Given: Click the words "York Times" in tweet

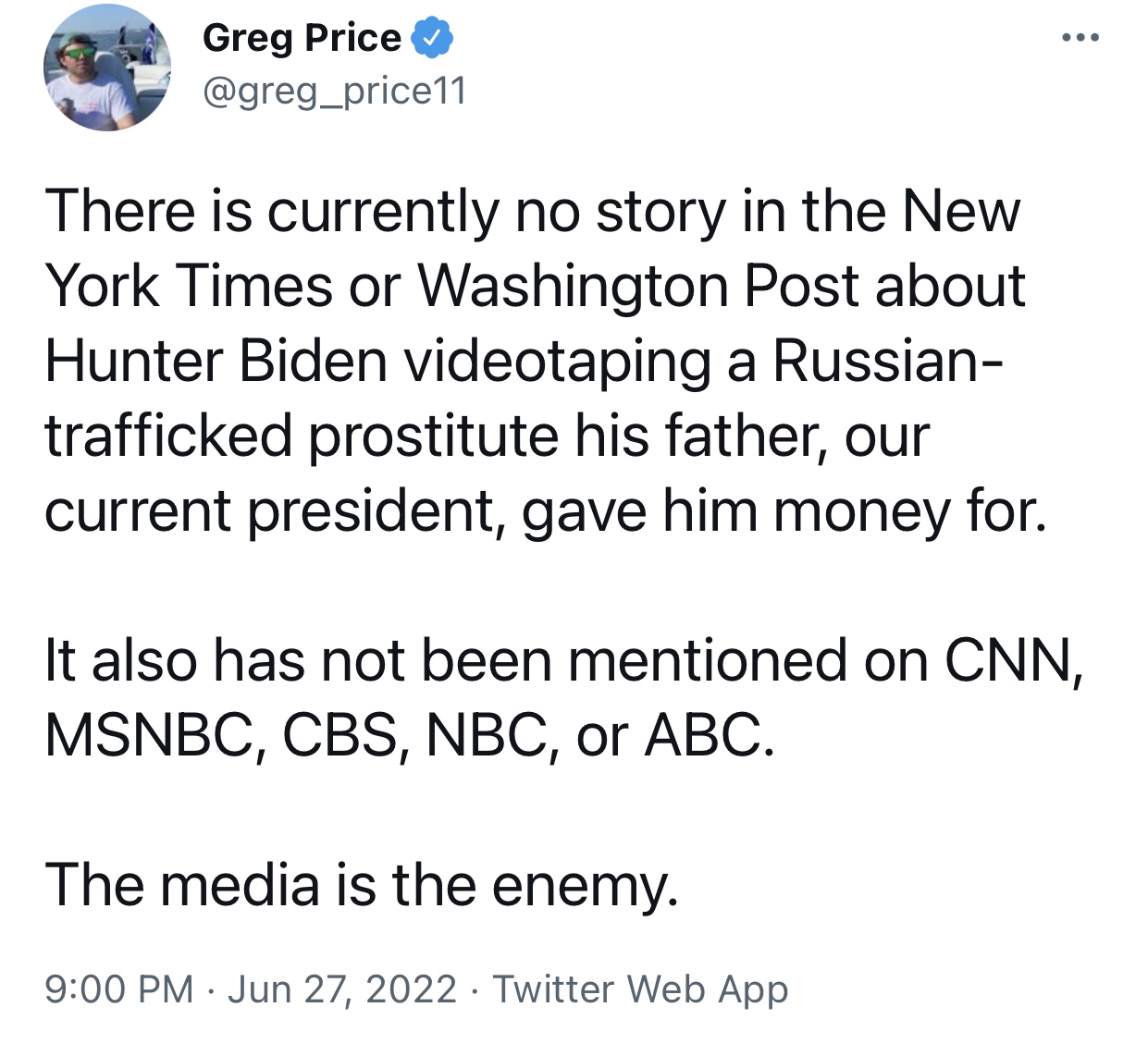Looking at the screenshot, I should coord(189,286).
